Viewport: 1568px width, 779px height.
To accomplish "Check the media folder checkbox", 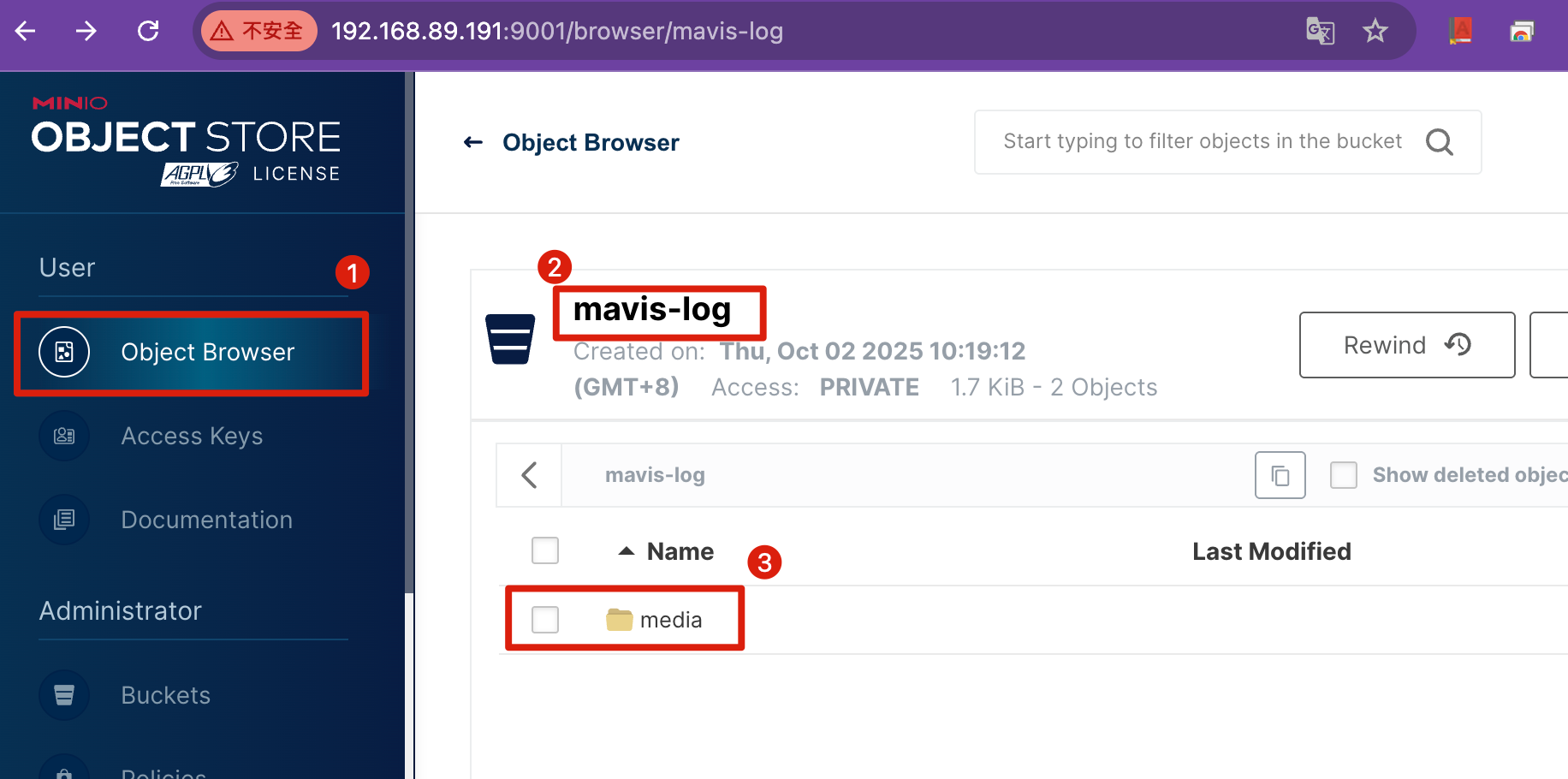I will pos(545,620).
